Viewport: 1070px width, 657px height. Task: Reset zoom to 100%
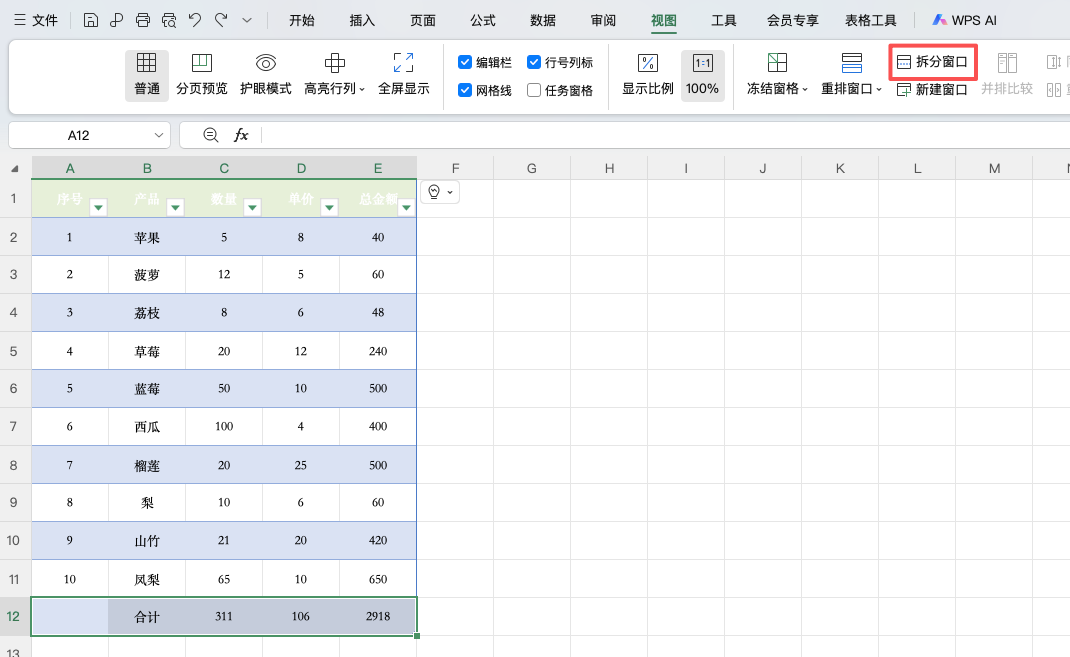pyautogui.click(x=702, y=75)
